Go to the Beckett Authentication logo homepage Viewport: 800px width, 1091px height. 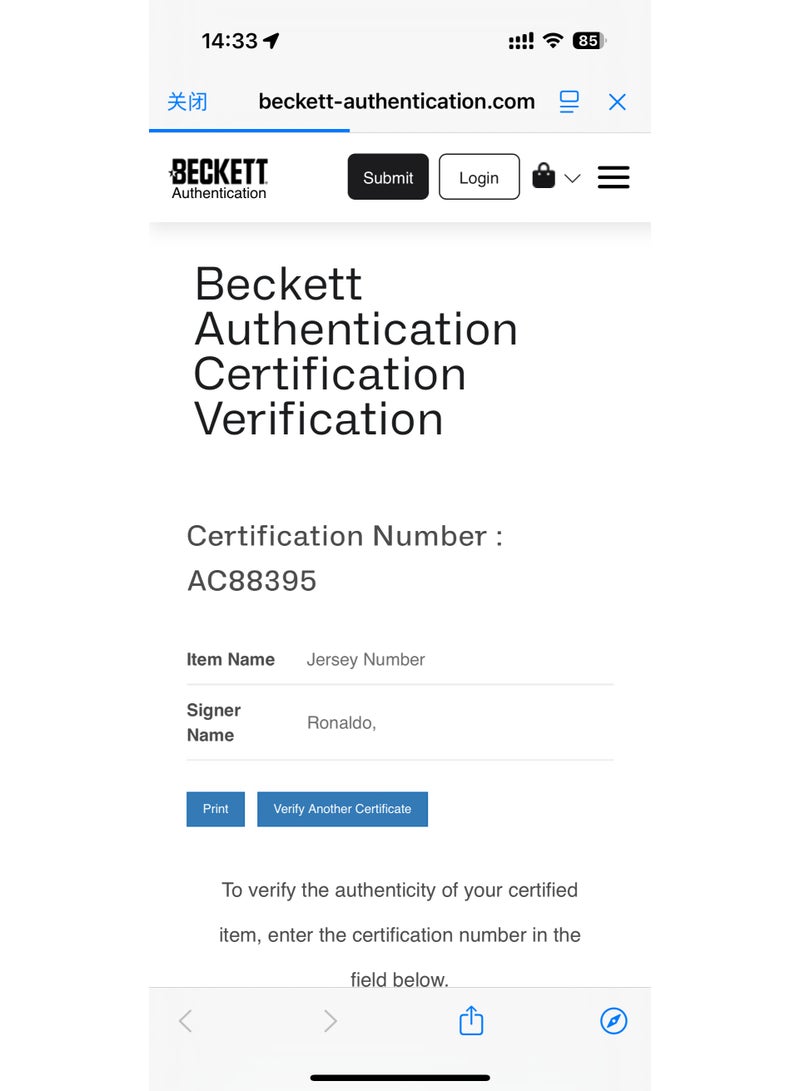219,178
